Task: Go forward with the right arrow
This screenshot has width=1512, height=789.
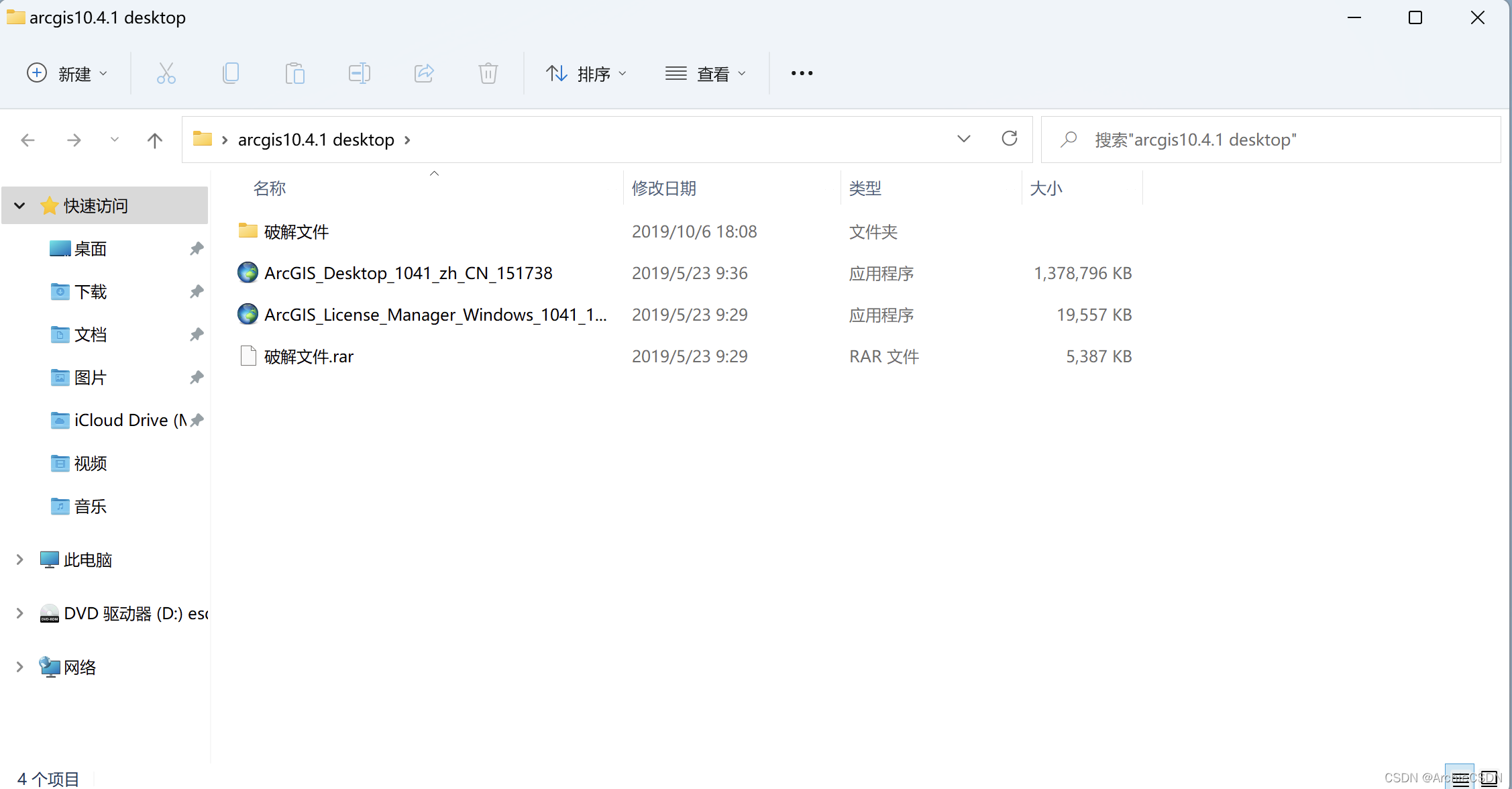Action: click(74, 140)
